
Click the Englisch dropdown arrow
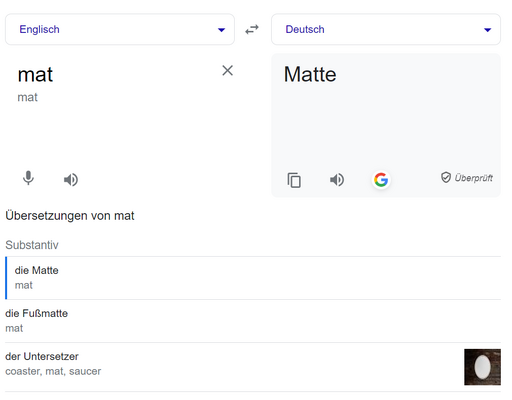221,30
